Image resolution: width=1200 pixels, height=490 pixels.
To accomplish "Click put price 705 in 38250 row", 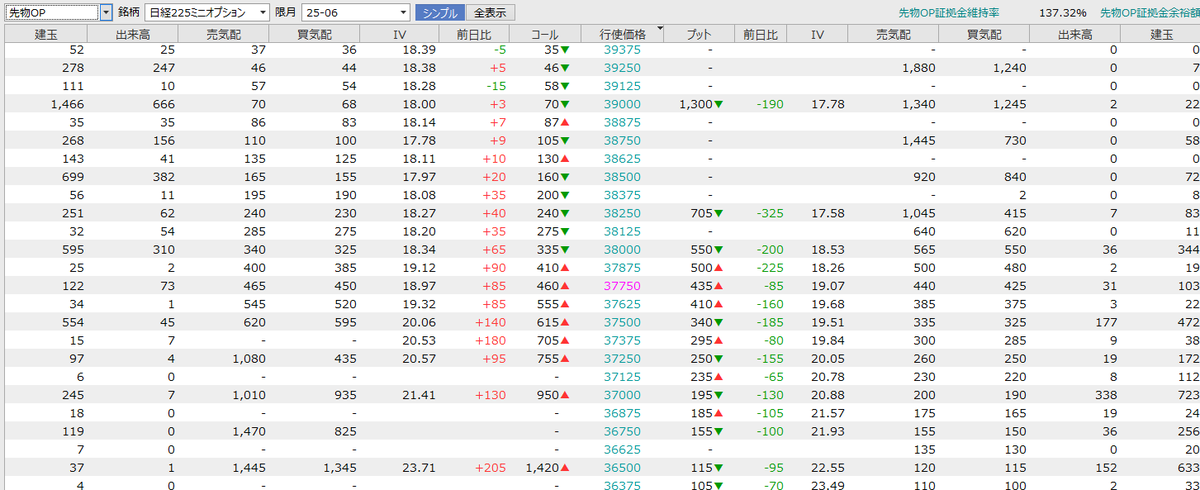I will click(x=702, y=212).
